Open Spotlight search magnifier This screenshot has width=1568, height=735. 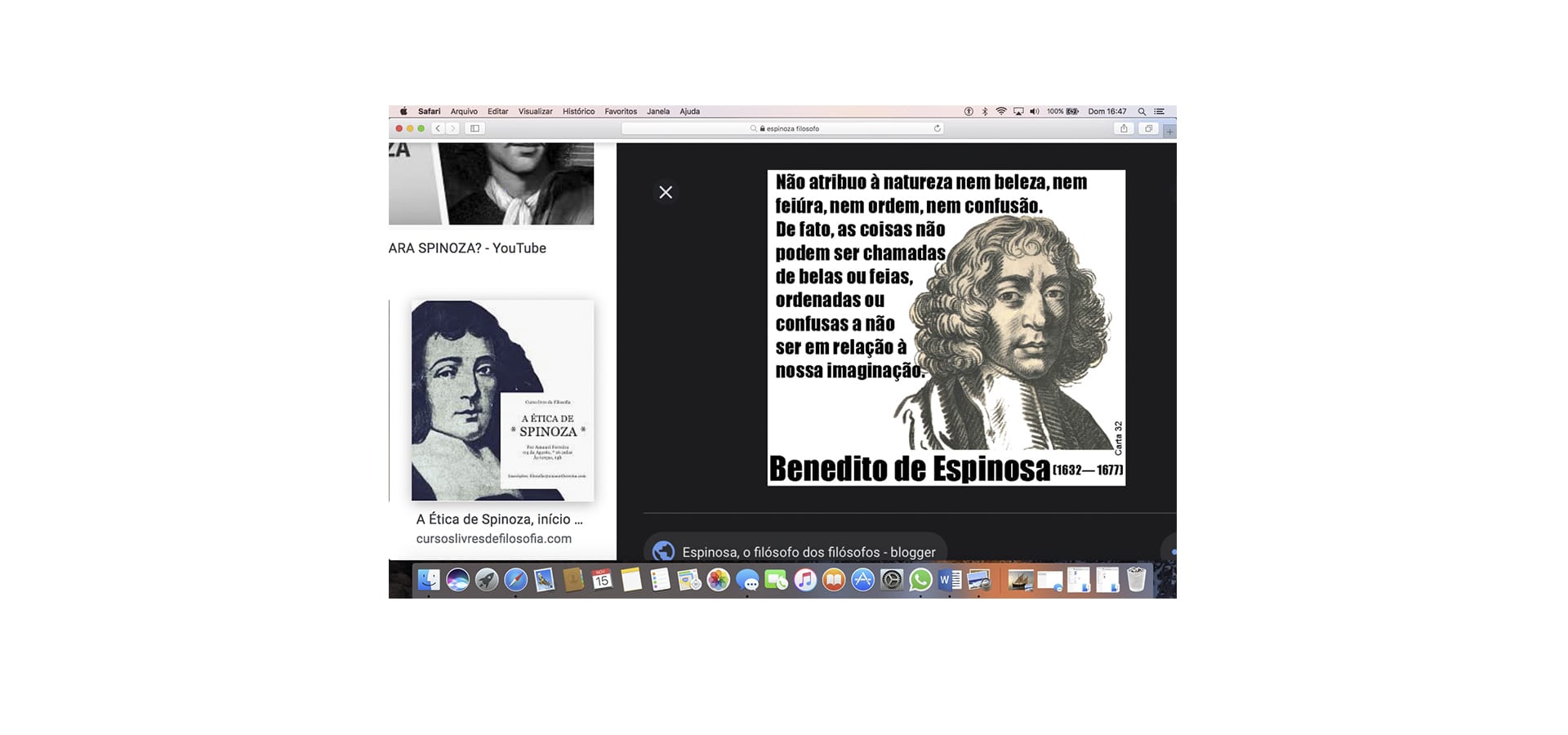[x=1142, y=111]
